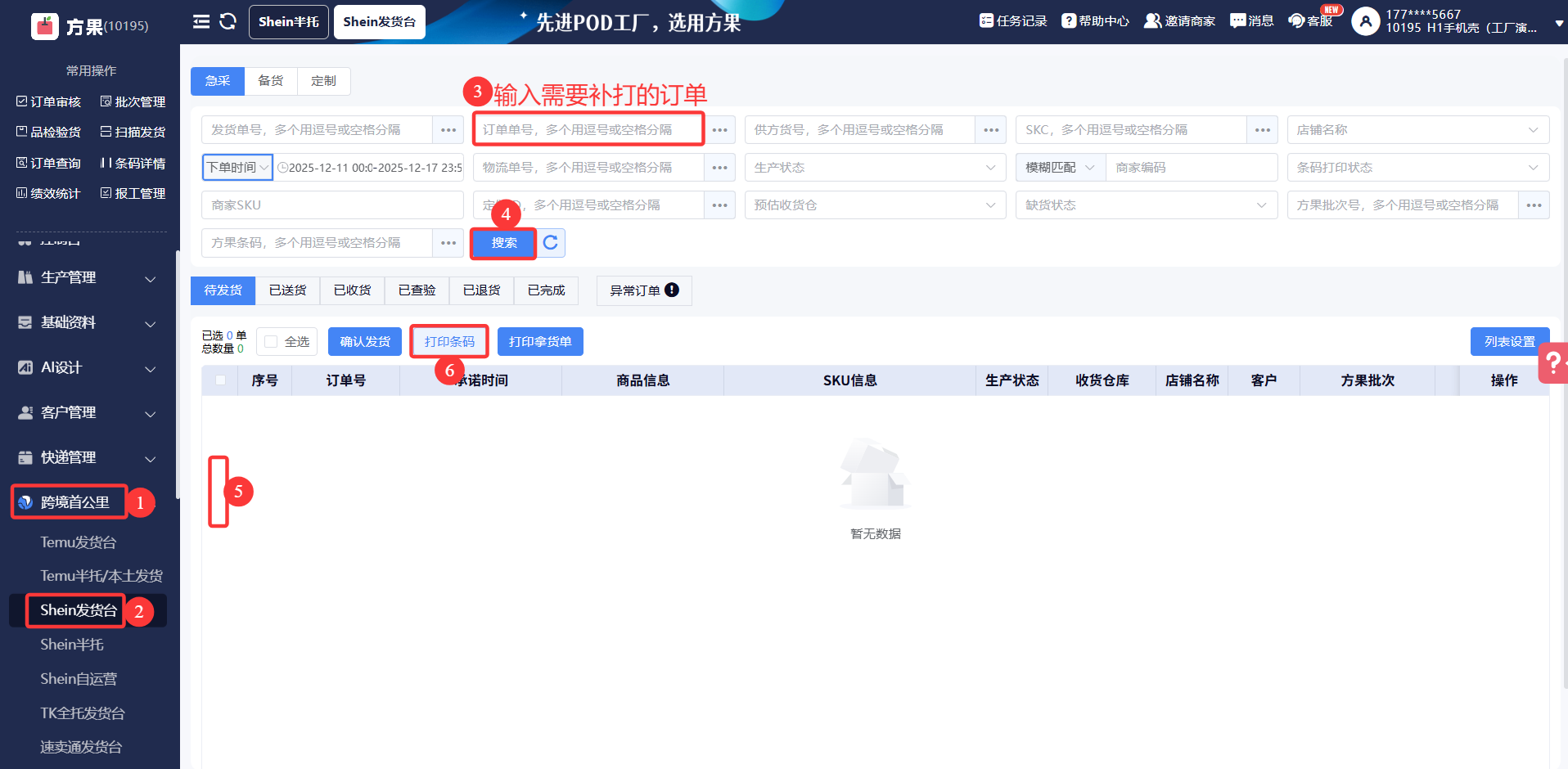1568x769 pixels.
Task: Tick the 全选 select-all checkbox
Action: (x=271, y=342)
